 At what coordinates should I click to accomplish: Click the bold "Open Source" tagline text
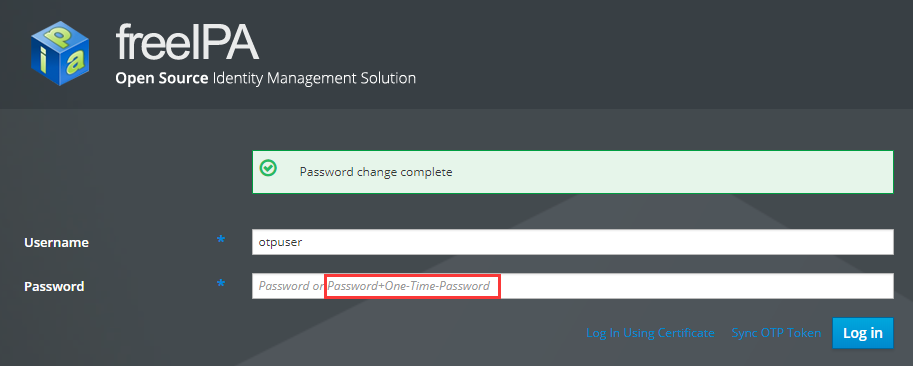161,78
